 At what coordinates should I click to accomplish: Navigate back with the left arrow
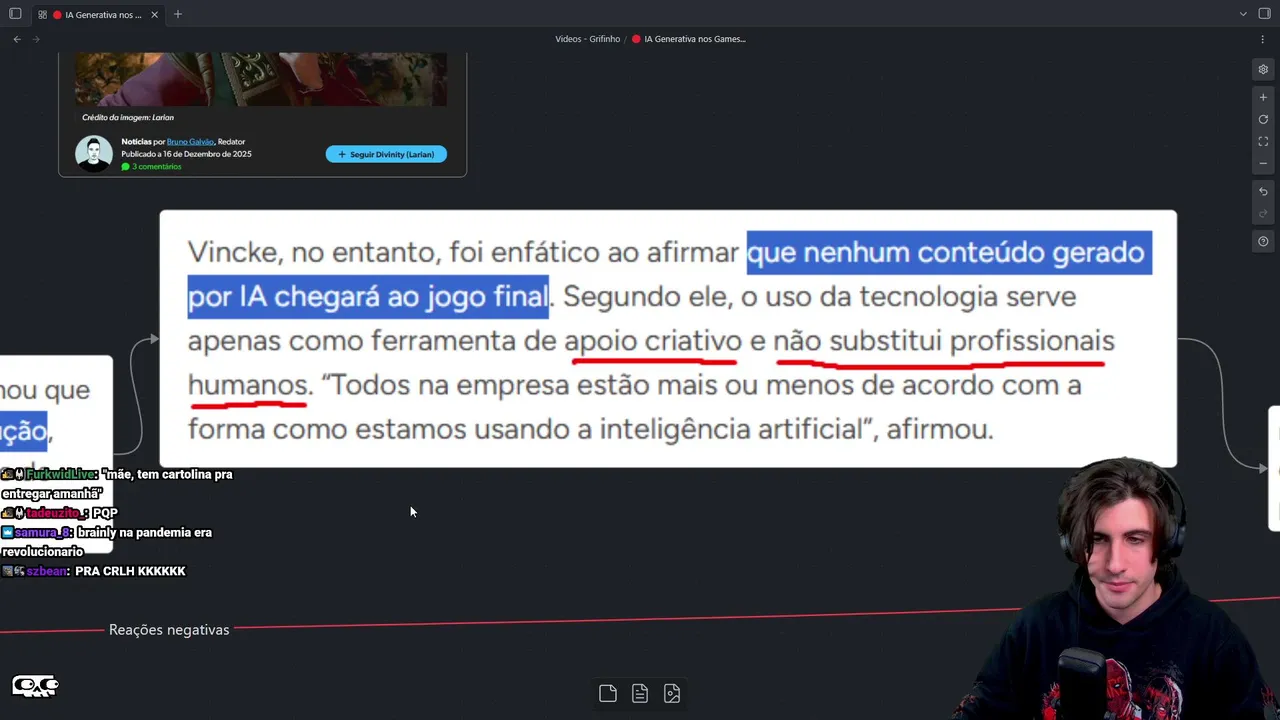[x=17, y=39]
